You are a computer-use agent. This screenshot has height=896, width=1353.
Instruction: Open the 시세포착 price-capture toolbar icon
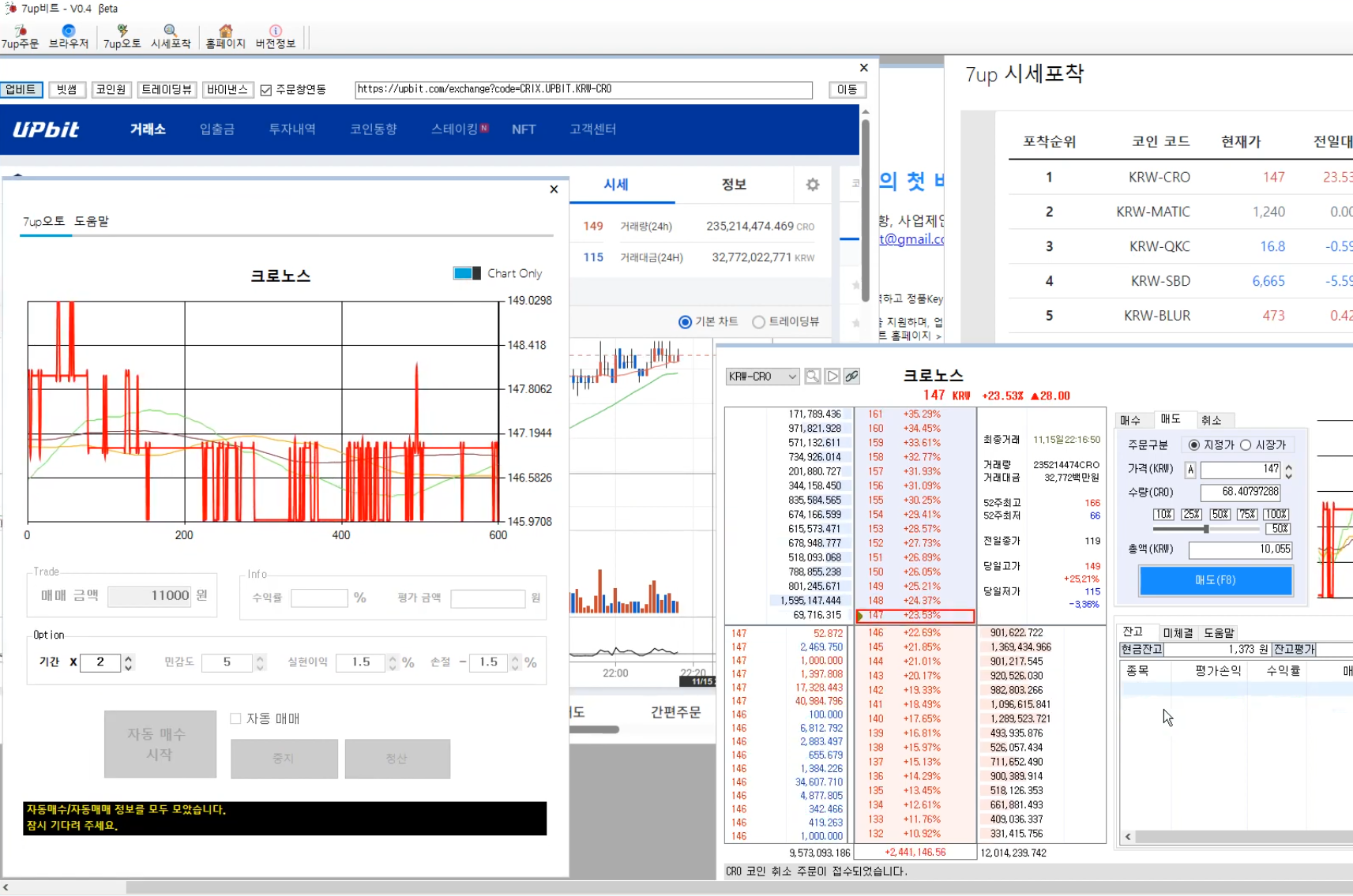point(171,37)
